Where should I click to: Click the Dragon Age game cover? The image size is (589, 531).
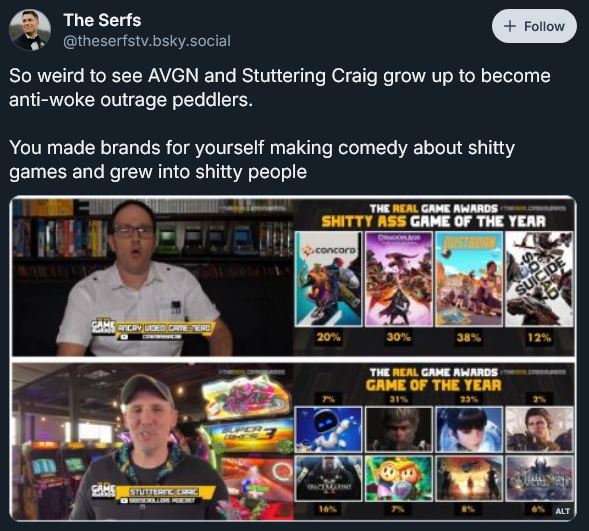pyautogui.click(x=399, y=279)
